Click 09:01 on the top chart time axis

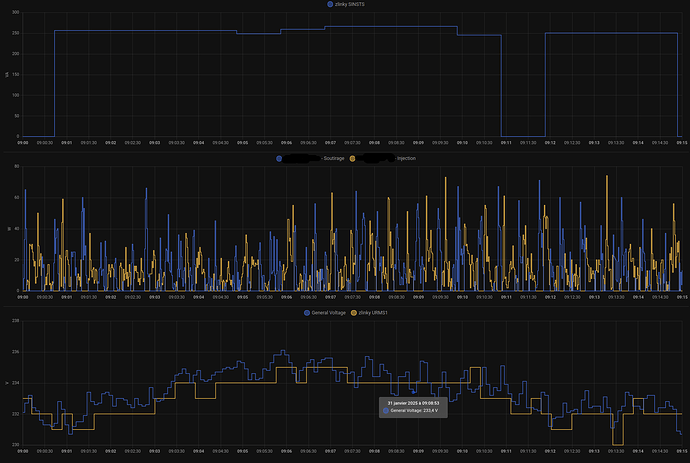(67, 143)
